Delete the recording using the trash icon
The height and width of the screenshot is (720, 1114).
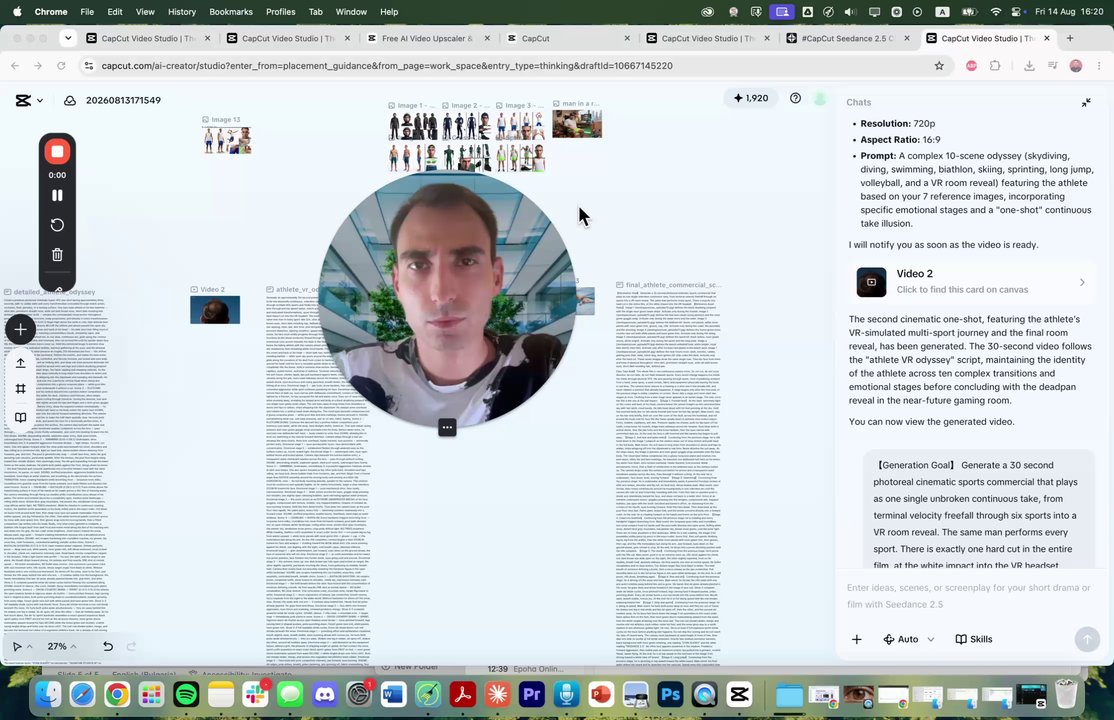tap(57, 254)
